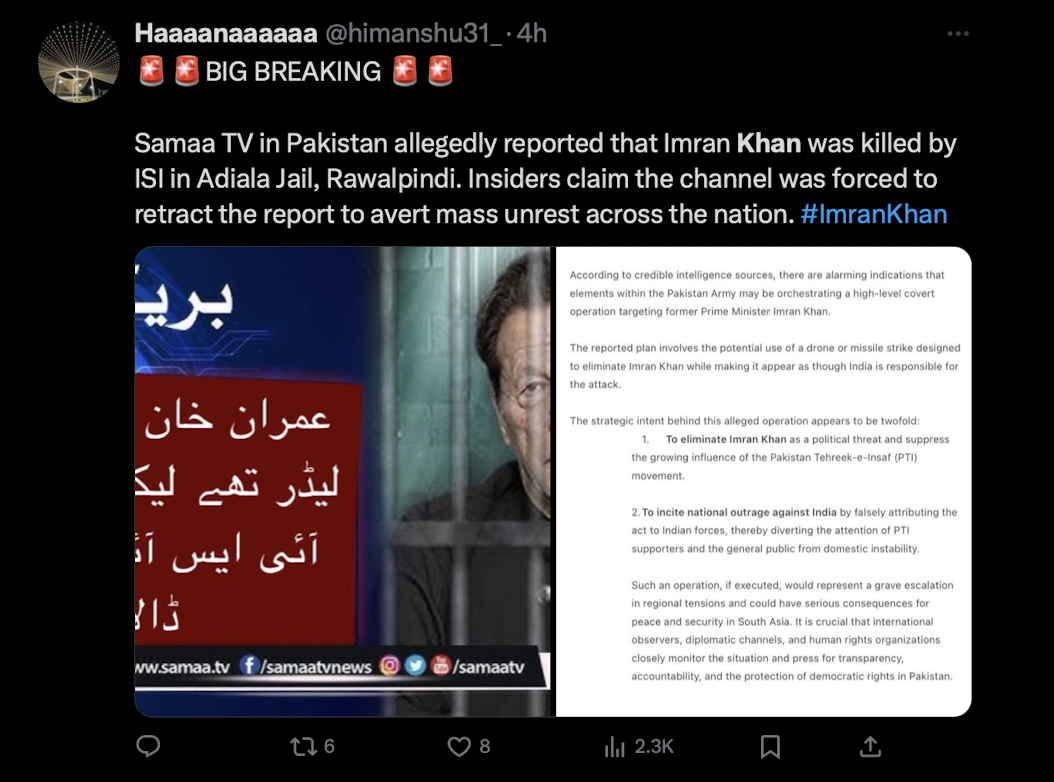The width and height of the screenshot is (1054, 782).
Task: Click the 2.3K views count
Action: tap(654, 746)
